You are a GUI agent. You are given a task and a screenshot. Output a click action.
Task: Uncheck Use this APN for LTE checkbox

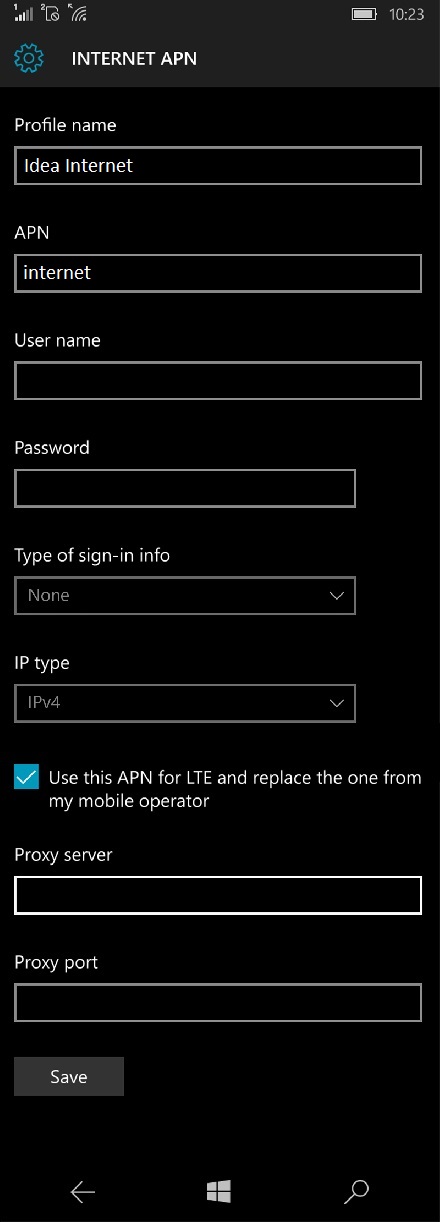pyautogui.click(x=27, y=777)
